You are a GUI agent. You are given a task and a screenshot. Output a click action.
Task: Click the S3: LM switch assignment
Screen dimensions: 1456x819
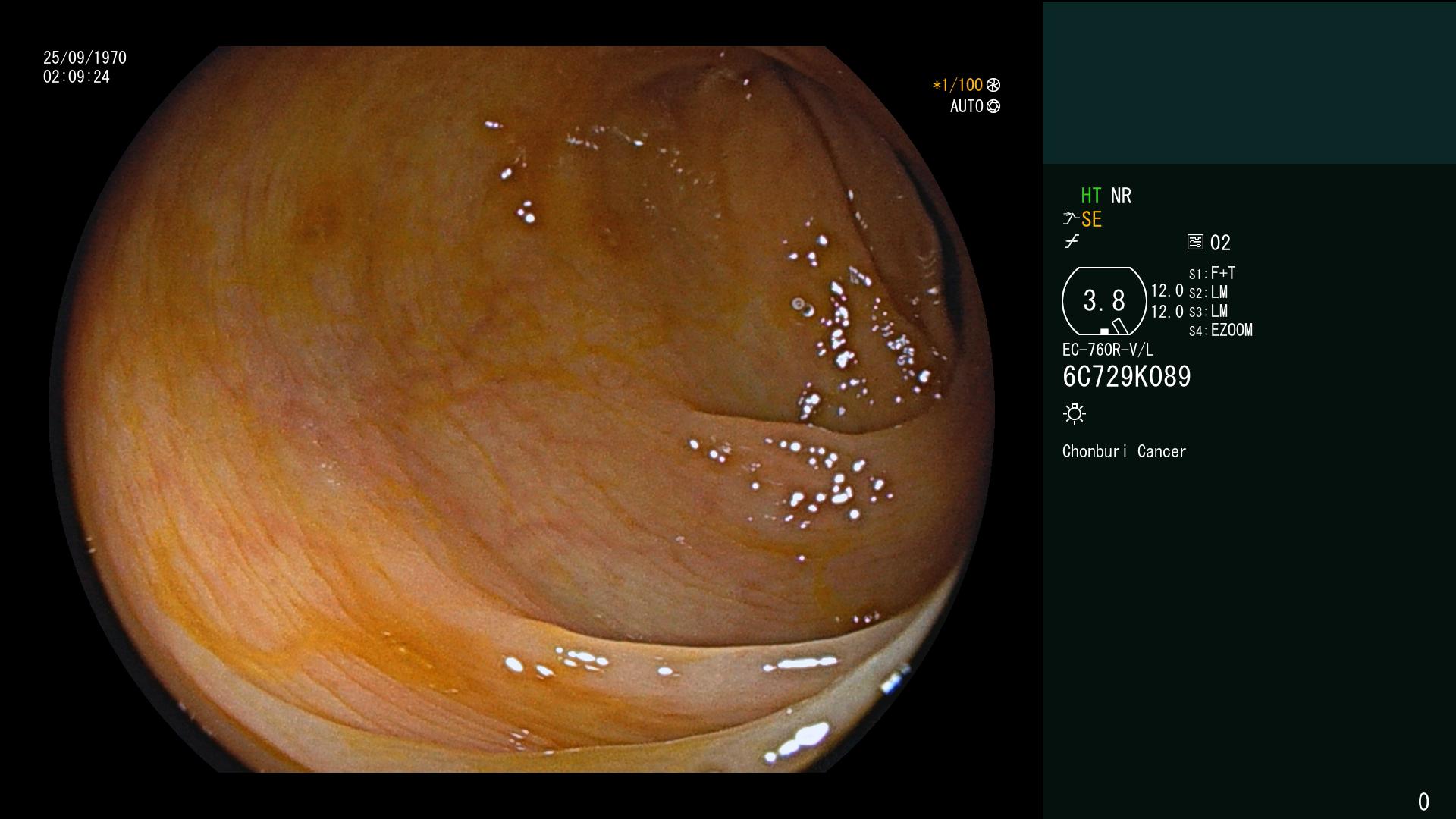1209,311
